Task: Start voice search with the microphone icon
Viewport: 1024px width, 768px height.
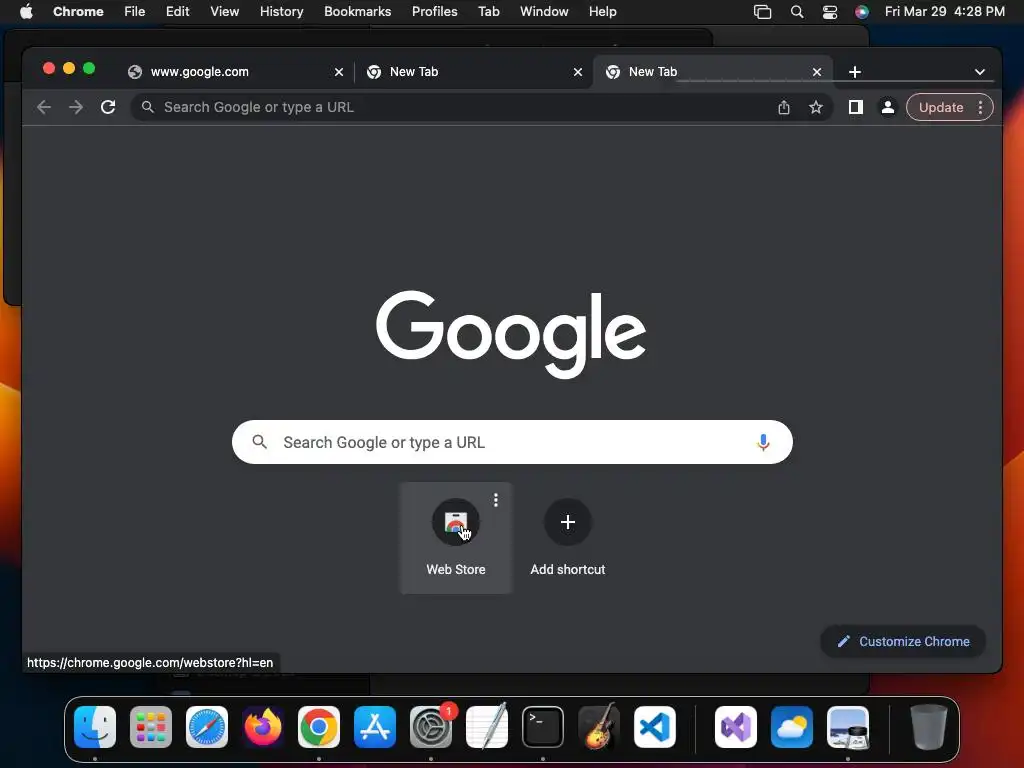Action: (x=763, y=442)
